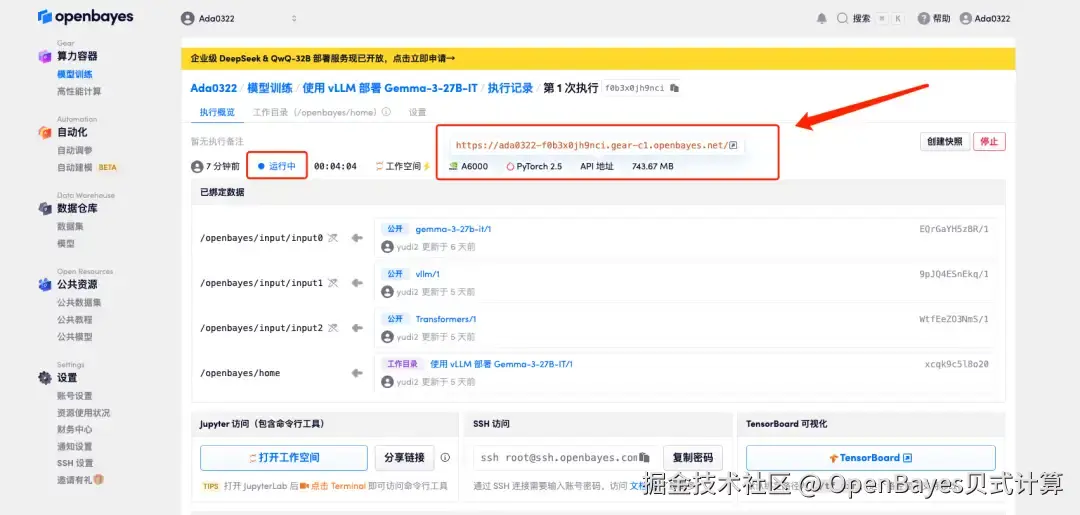The image size is (1080, 515).
Task: Switch to the 工作目录 tab
Action: pyautogui.click(x=321, y=112)
